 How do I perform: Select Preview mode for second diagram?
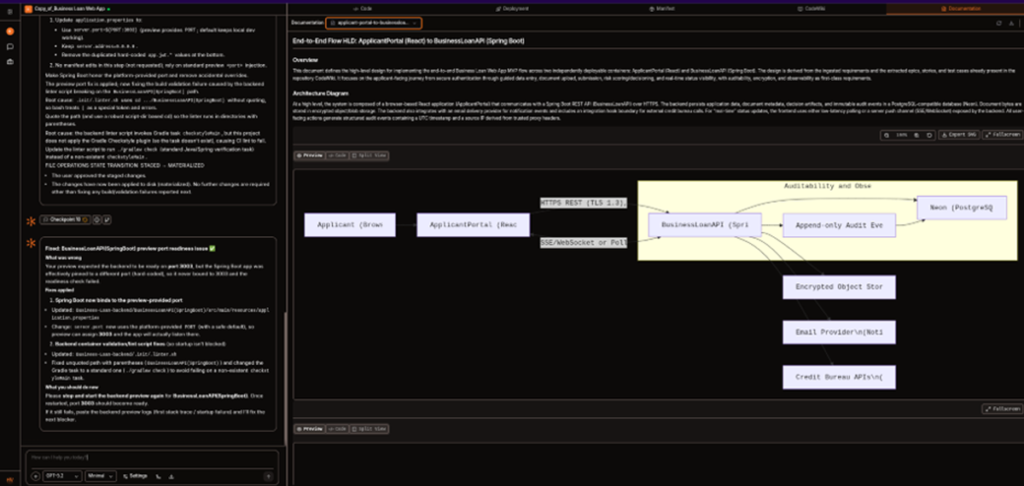(x=310, y=429)
